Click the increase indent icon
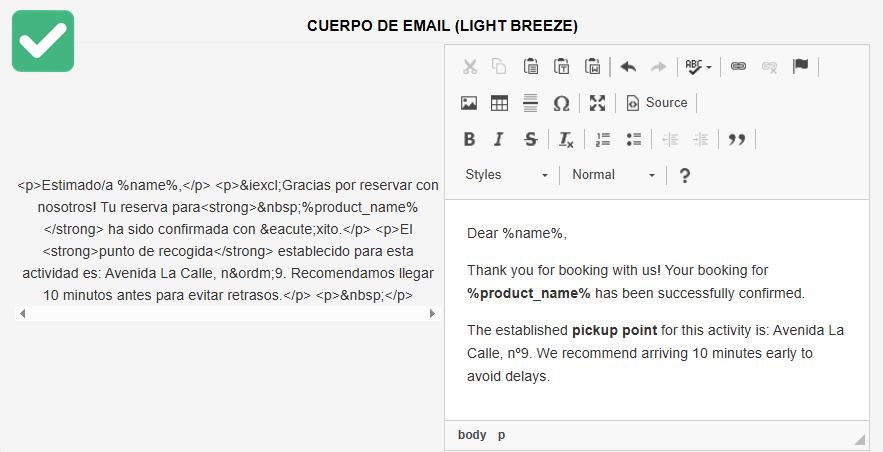The height and width of the screenshot is (452, 883). tap(701, 139)
